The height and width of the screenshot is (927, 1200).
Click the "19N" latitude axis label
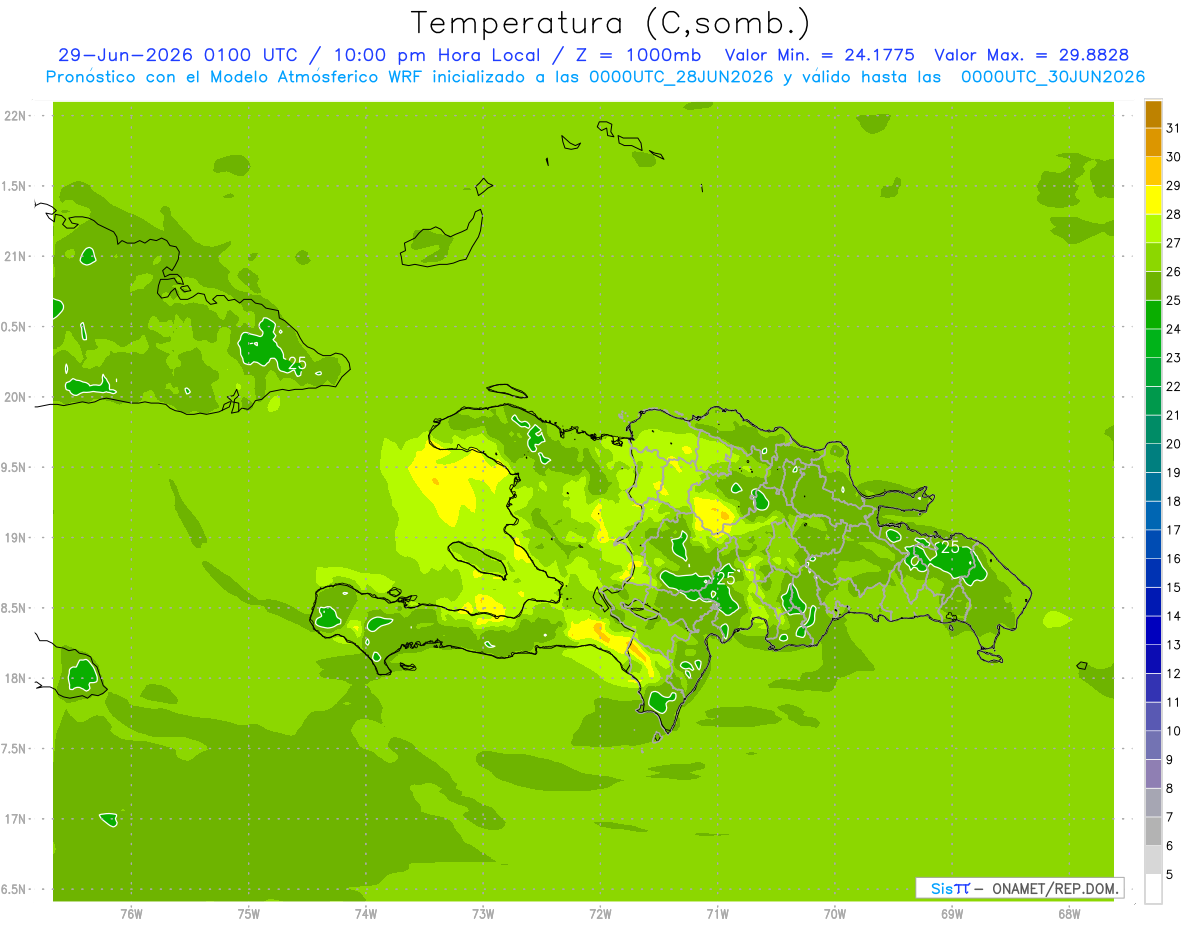pyautogui.click(x=15, y=537)
